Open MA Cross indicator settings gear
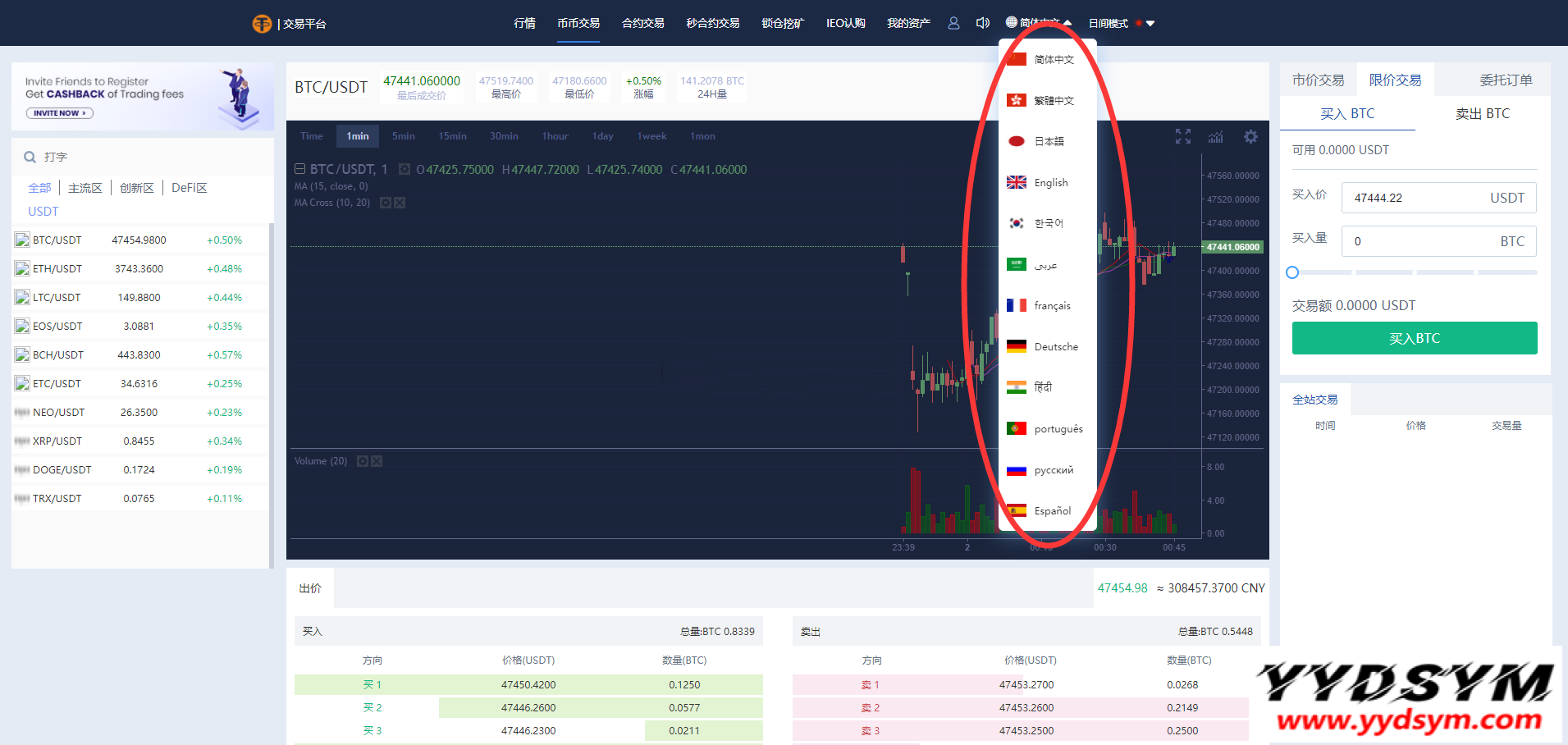This screenshot has height=745, width=1568. tap(386, 203)
